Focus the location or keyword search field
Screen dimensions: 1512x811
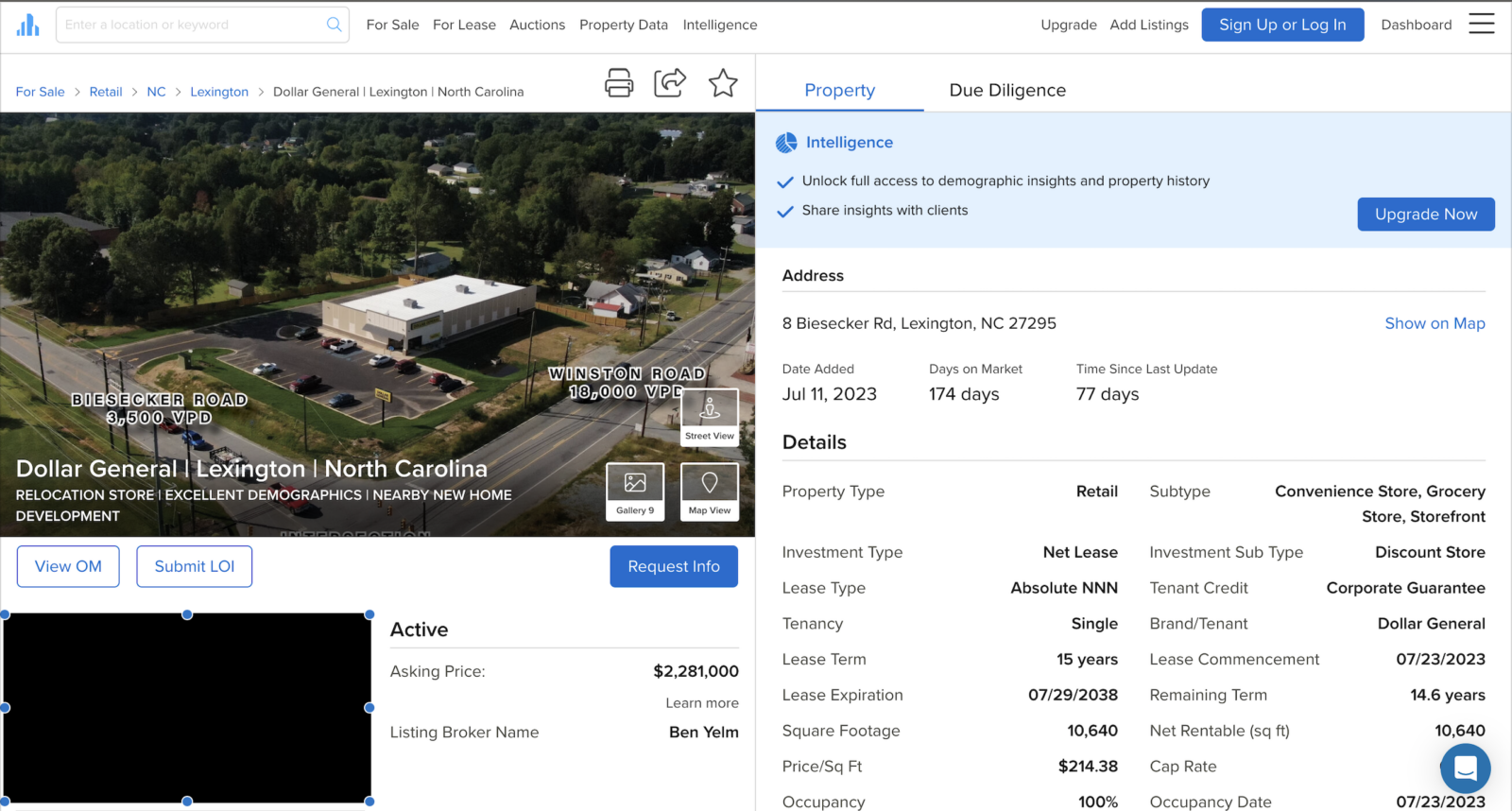[x=202, y=25]
